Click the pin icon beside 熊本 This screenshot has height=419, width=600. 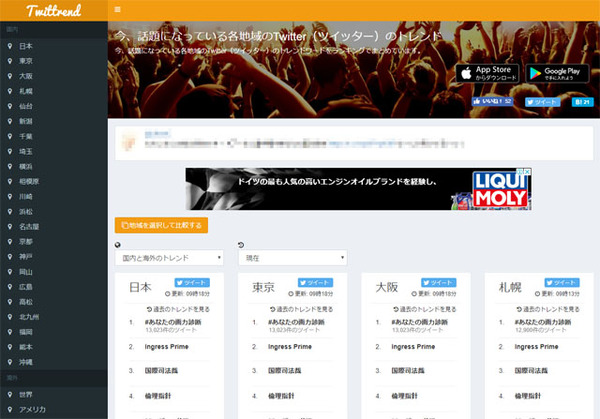(x=10, y=347)
